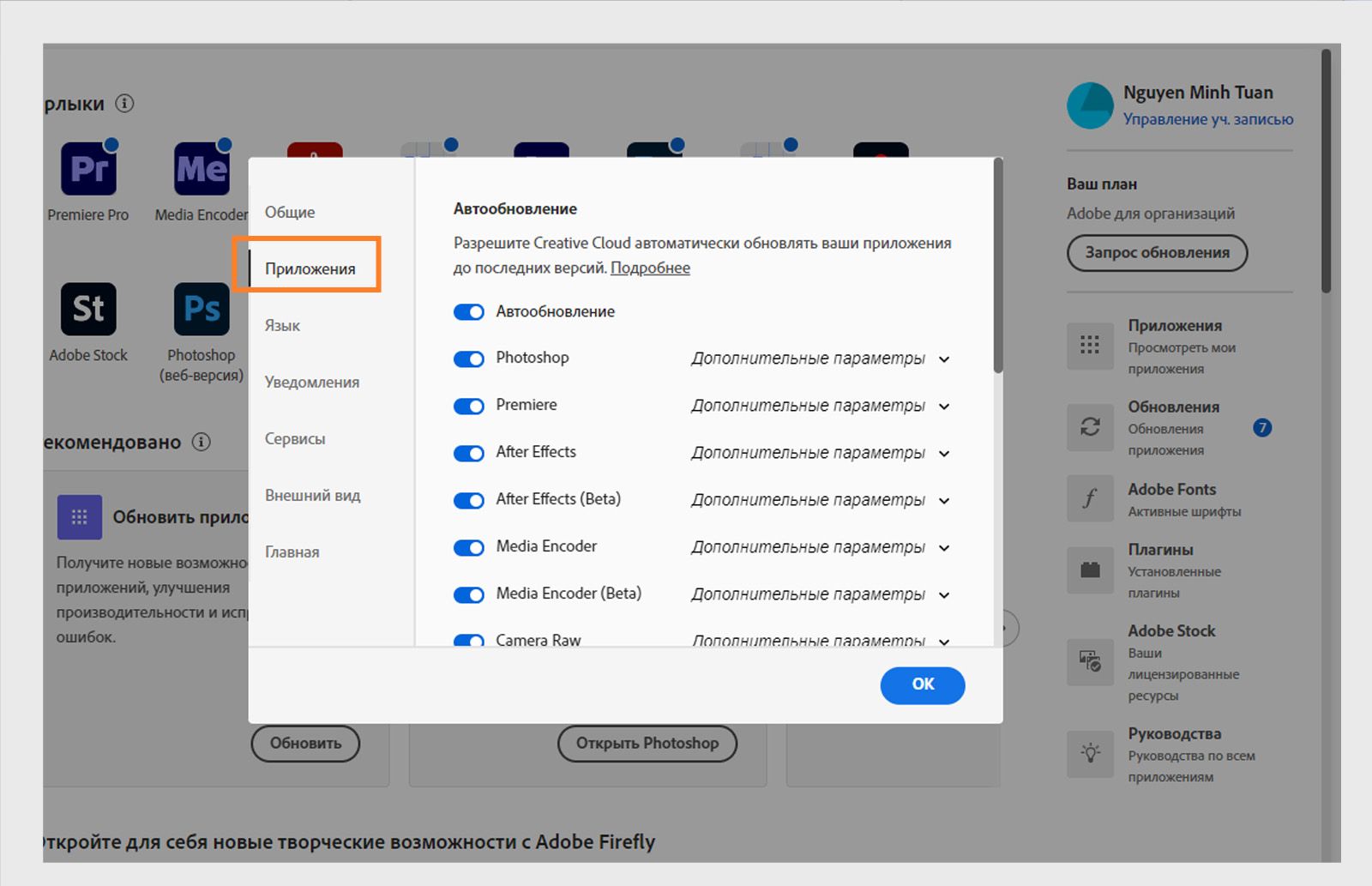Turn off auto-update for Photoshop
Image resolution: width=1372 pixels, height=886 pixels.
tap(469, 359)
